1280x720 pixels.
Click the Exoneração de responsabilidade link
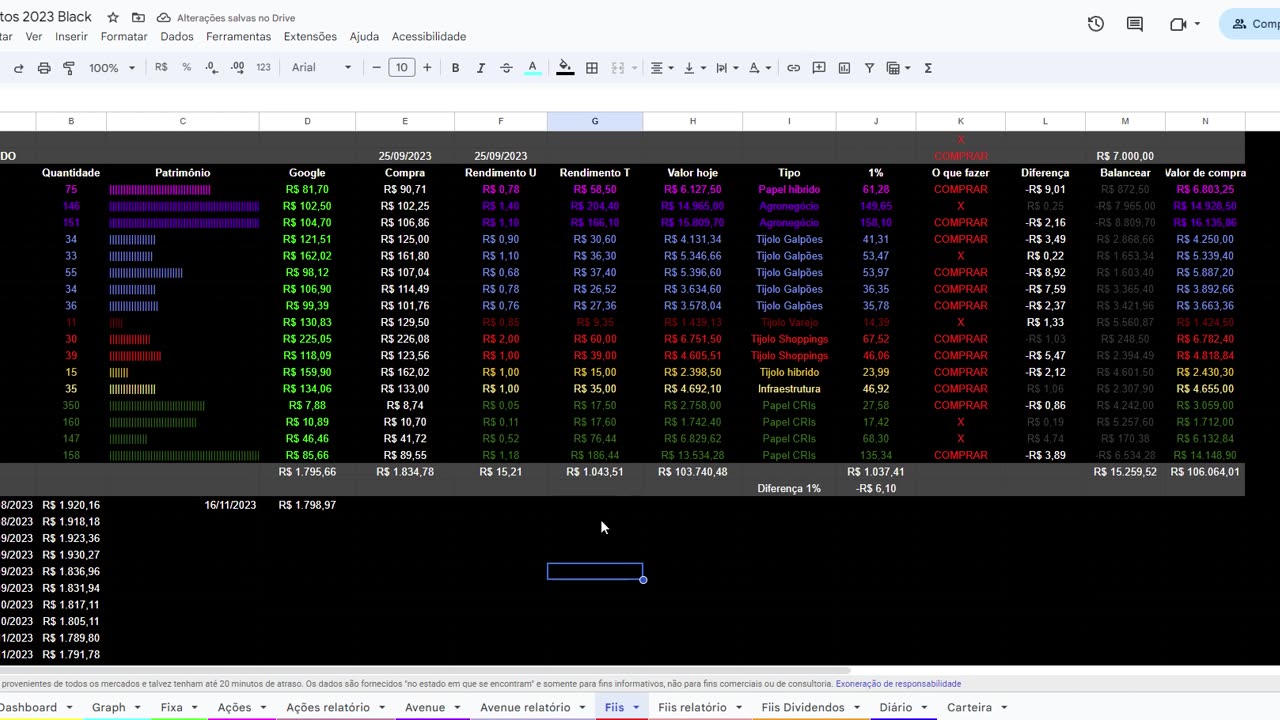tap(898, 684)
